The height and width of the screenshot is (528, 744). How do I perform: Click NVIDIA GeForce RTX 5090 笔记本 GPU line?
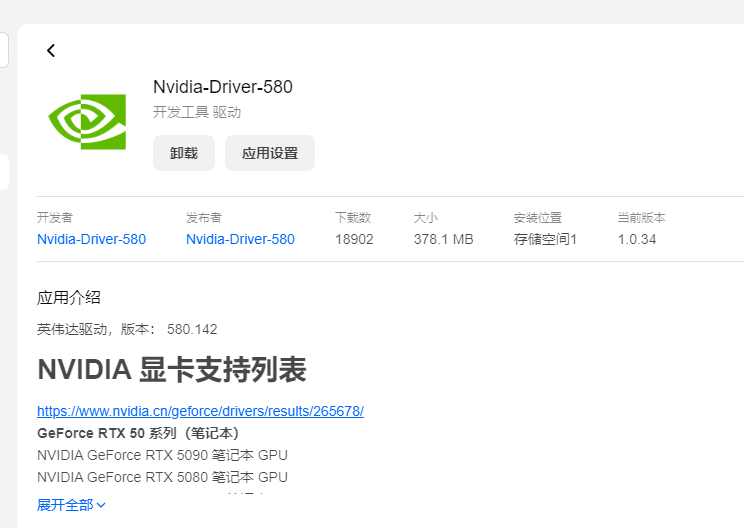[162, 455]
